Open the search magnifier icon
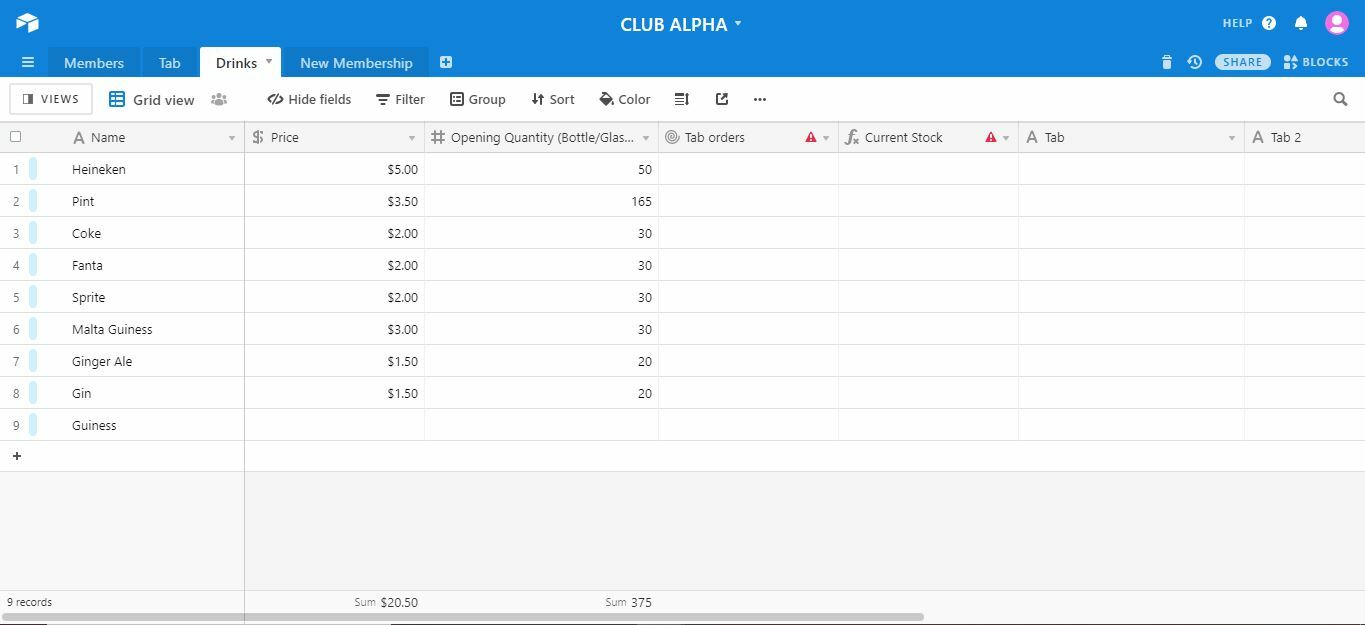Viewport: 1365px width, 625px height. click(1341, 99)
